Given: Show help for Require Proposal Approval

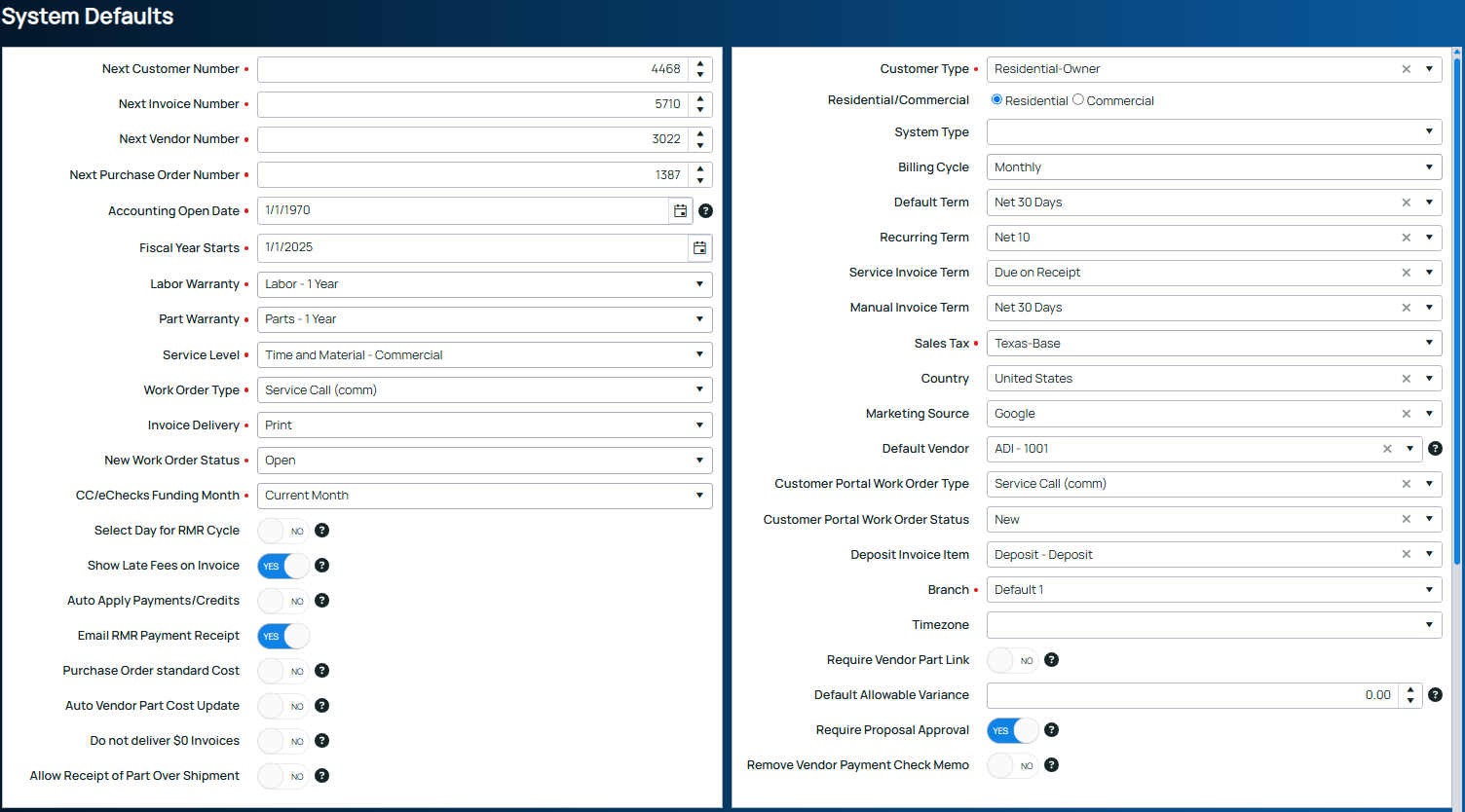Looking at the screenshot, I should pos(1051,730).
